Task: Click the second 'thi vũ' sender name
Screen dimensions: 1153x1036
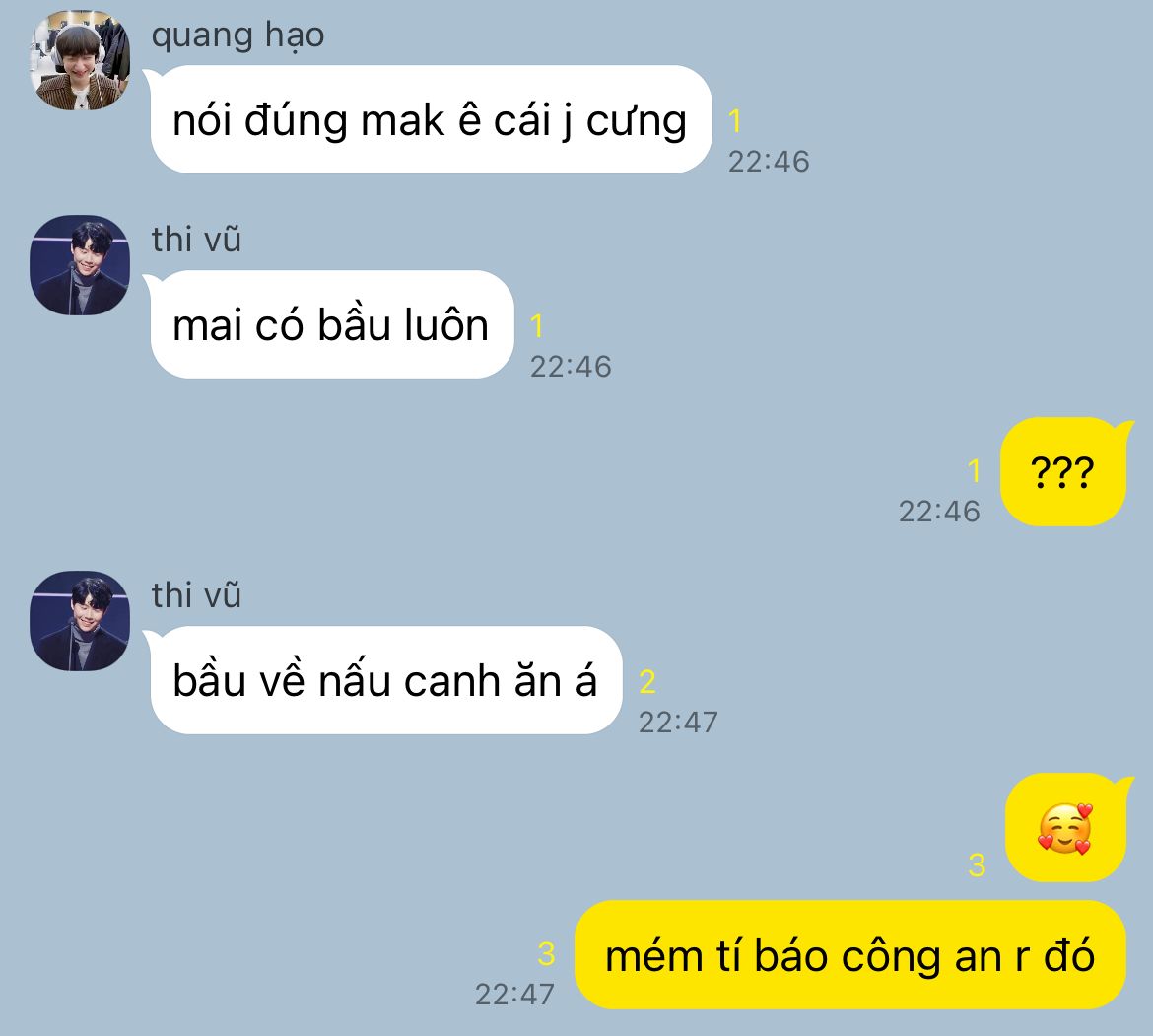Action: pos(196,595)
